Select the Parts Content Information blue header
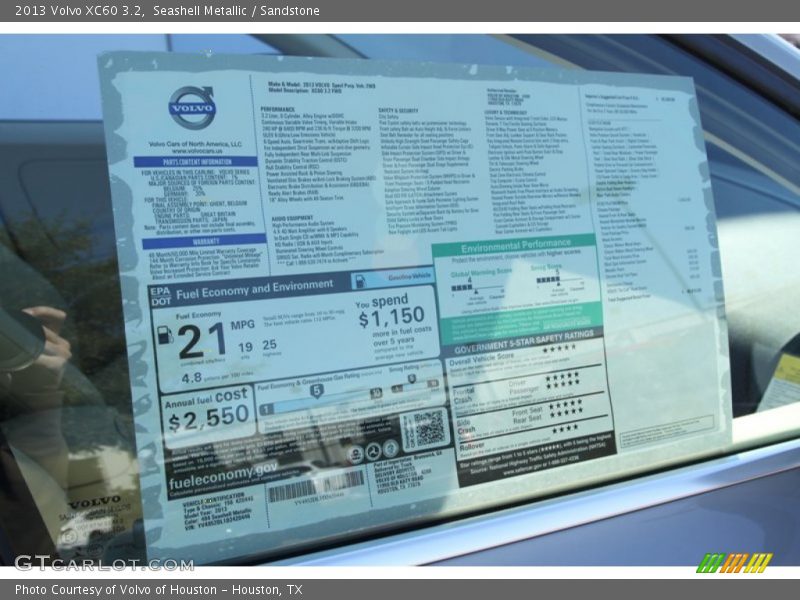 [x=196, y=162]
